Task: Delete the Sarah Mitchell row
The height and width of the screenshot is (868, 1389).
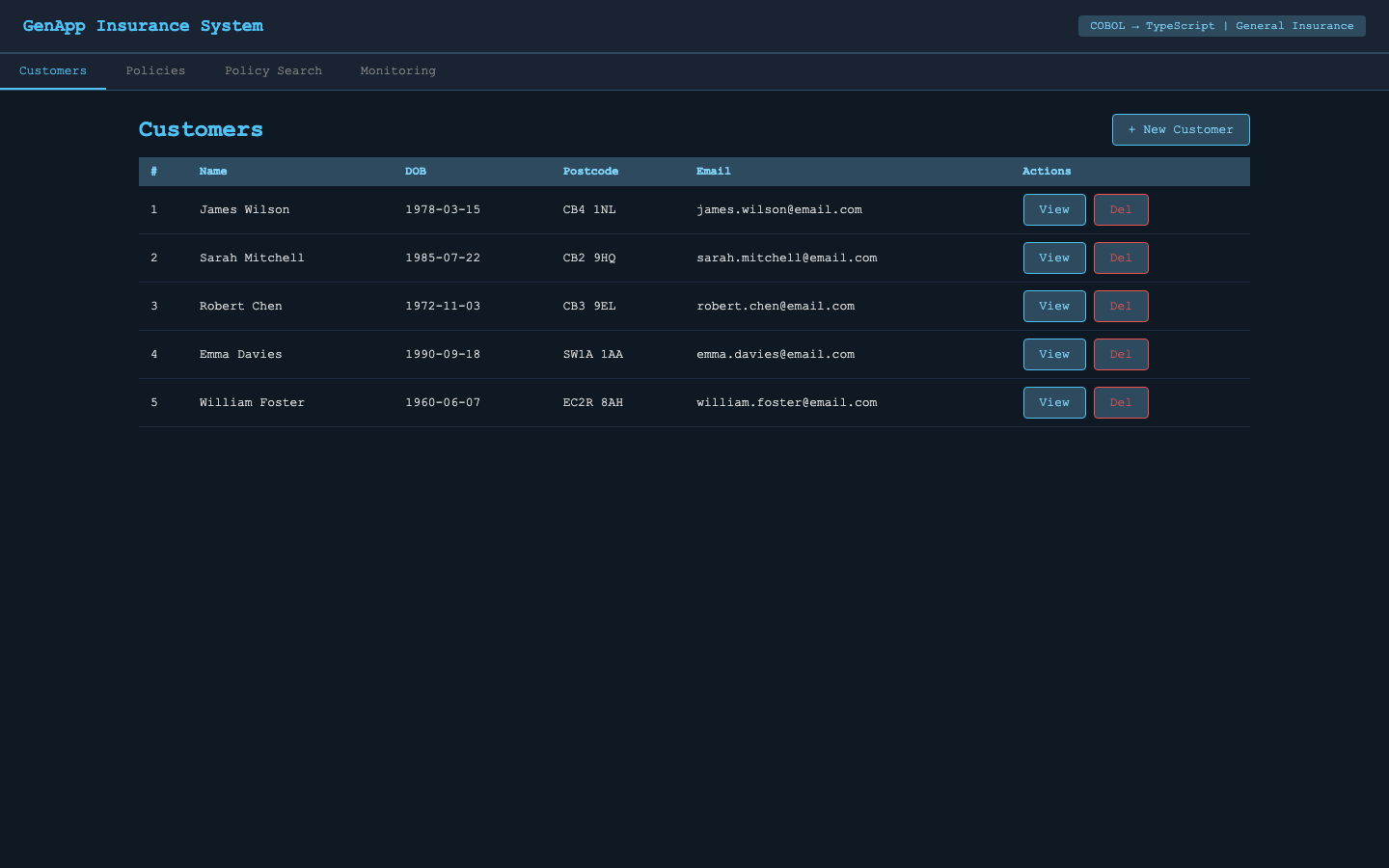Action: pyautogui.click(x=1121, y=258)
